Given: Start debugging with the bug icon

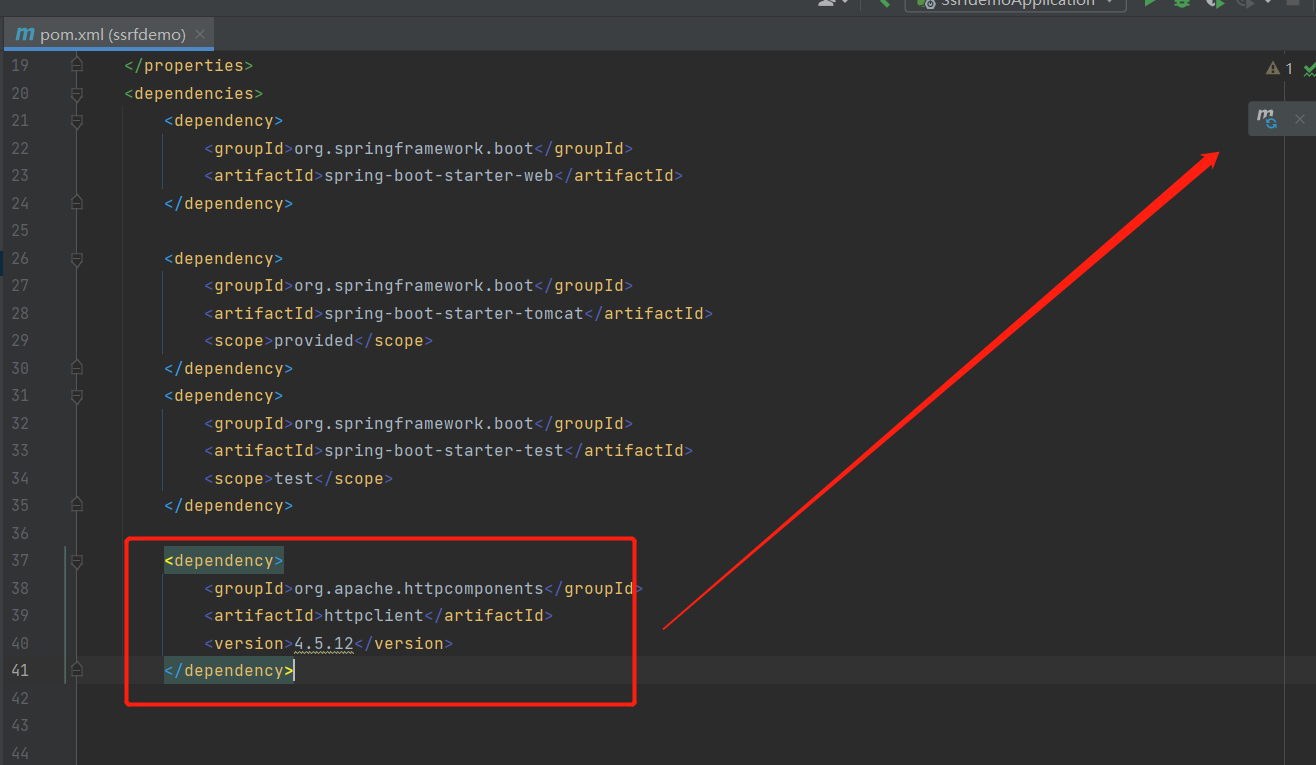Looking at the screenshot, I should [x=1182, y=3].
